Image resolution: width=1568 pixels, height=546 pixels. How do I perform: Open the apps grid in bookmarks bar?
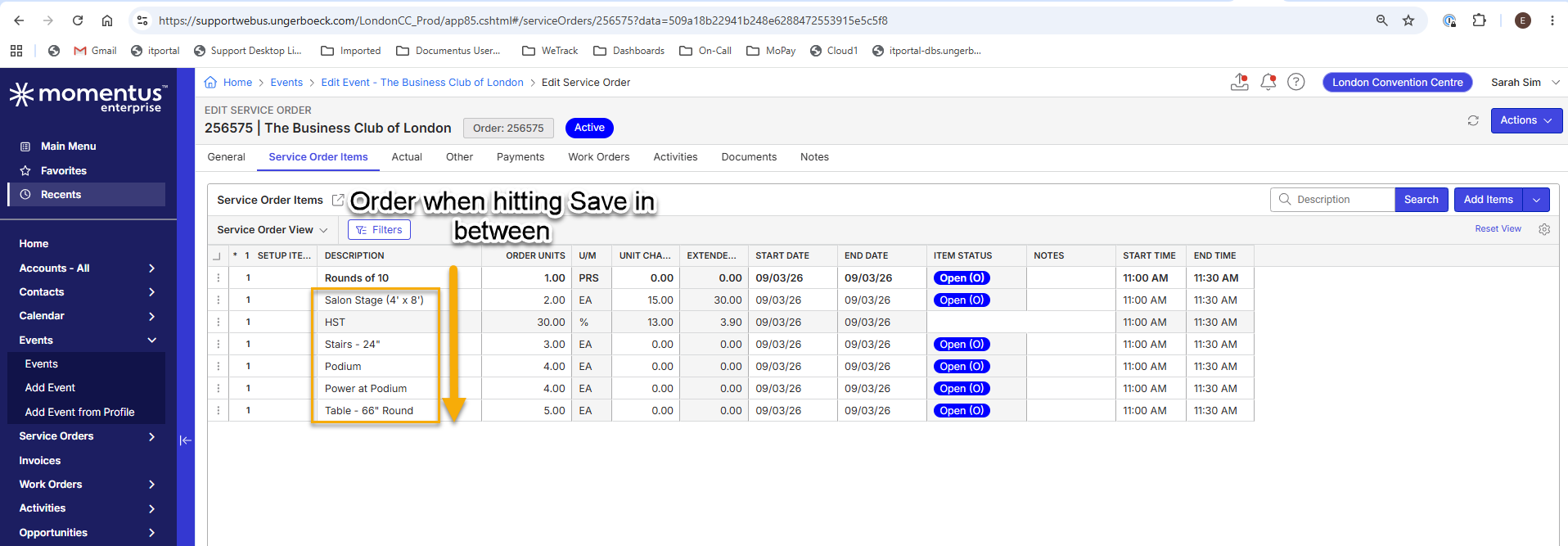16,51
